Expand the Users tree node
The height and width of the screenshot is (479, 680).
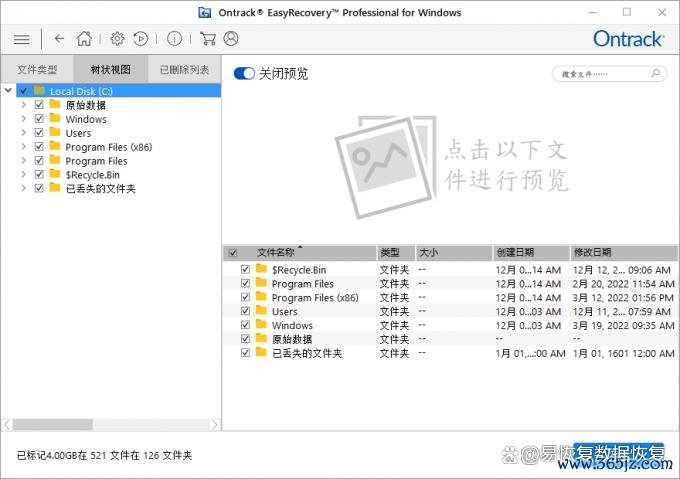(x=23, y=133)
